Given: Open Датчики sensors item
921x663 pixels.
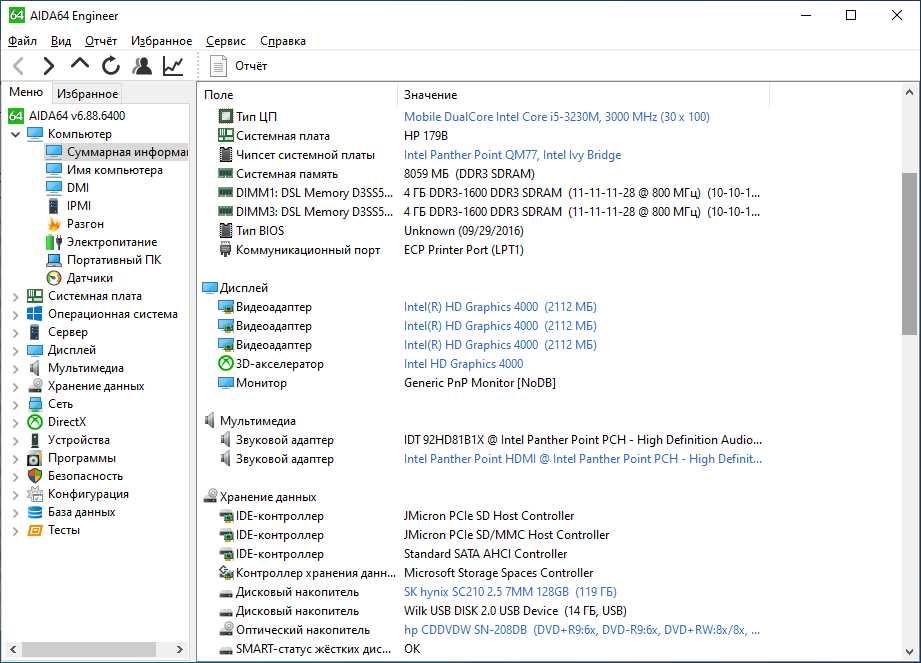Looking at the screenshot, I should 89,278.
